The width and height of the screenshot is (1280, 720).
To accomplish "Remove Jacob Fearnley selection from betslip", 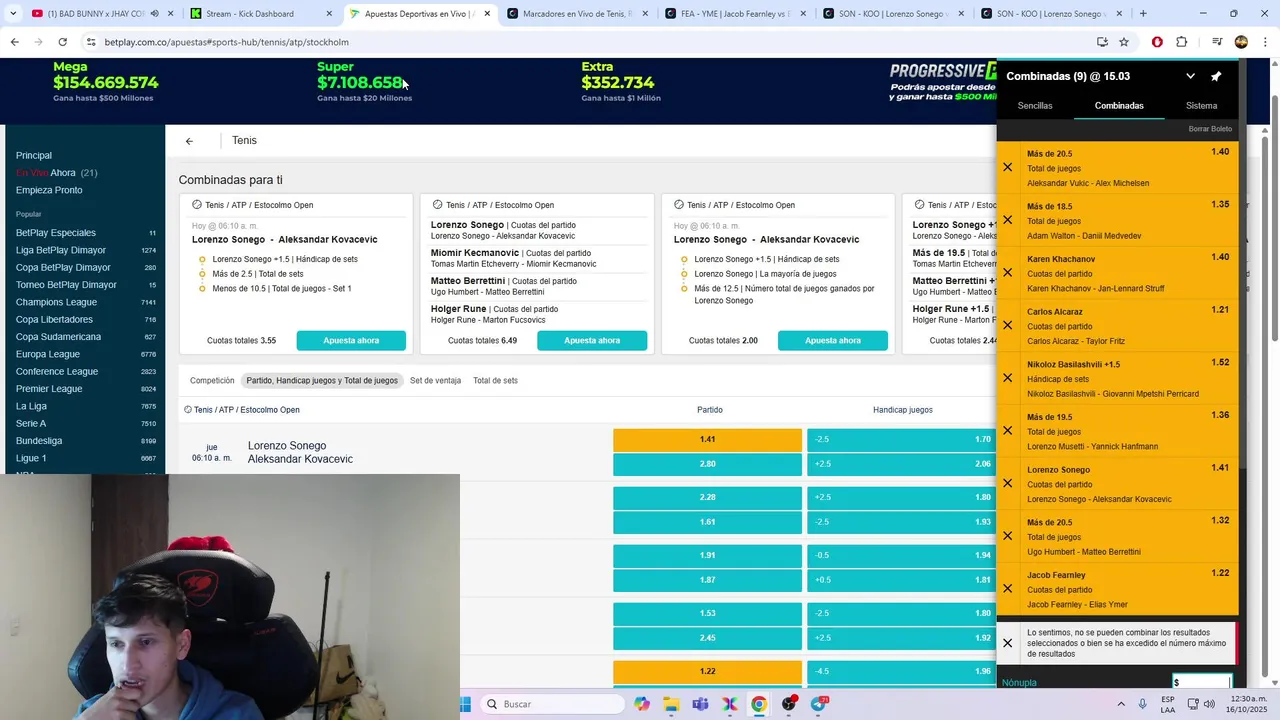I will pos(1008,589).
